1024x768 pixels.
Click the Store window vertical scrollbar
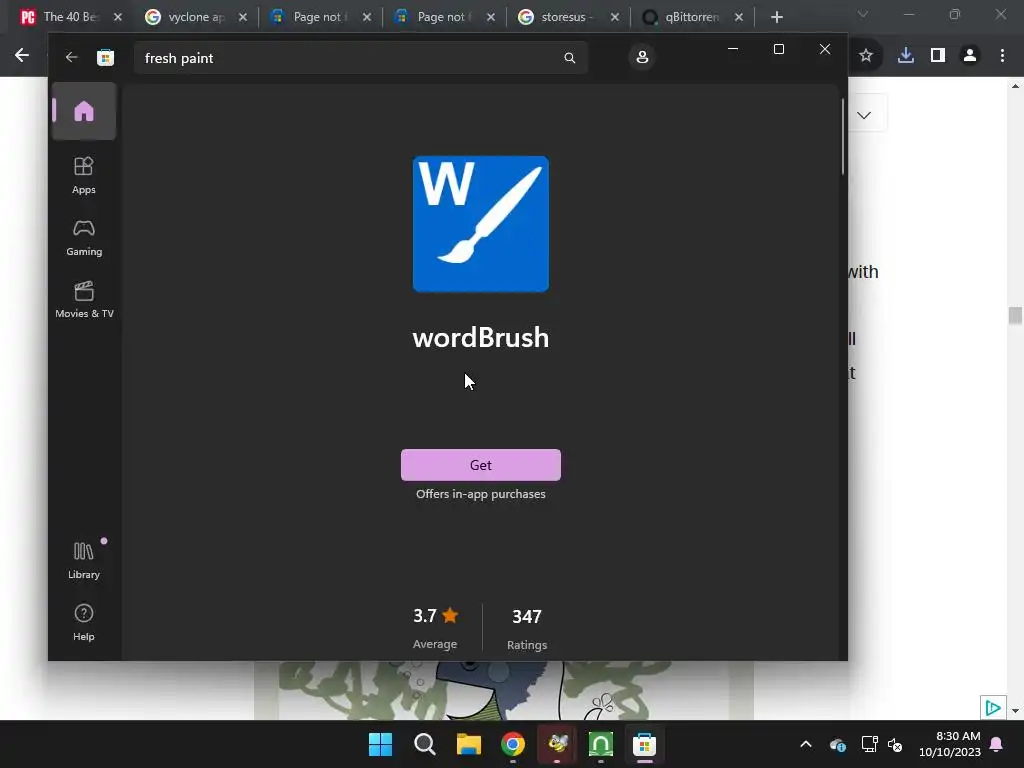click(x=842, y=137)
